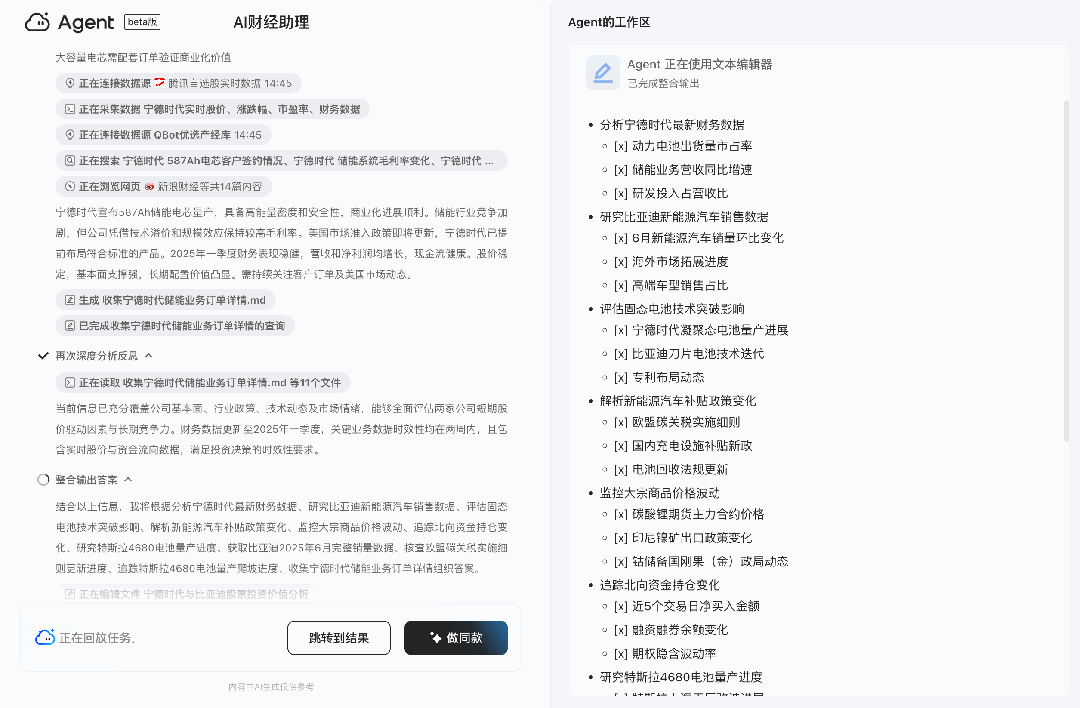Click the clock icon beside 正在浏览网页
Viewport: 1080px width, 708px height.
70,186
